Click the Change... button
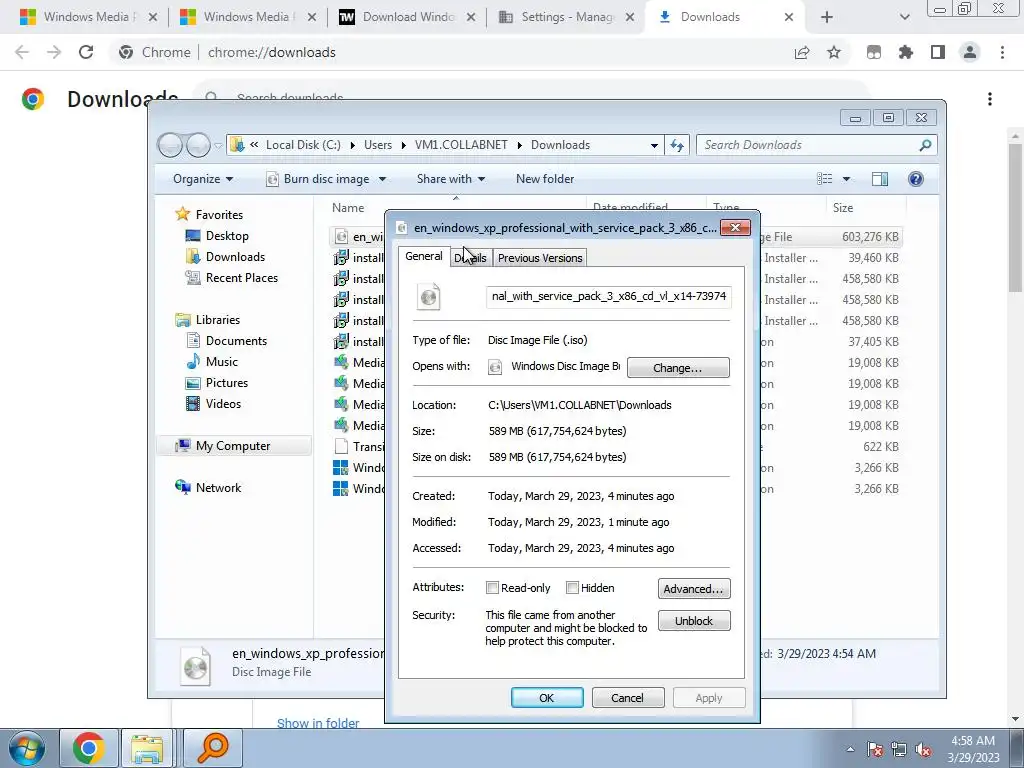Screen dimensions: 1024x768 [x=678, y=368]
